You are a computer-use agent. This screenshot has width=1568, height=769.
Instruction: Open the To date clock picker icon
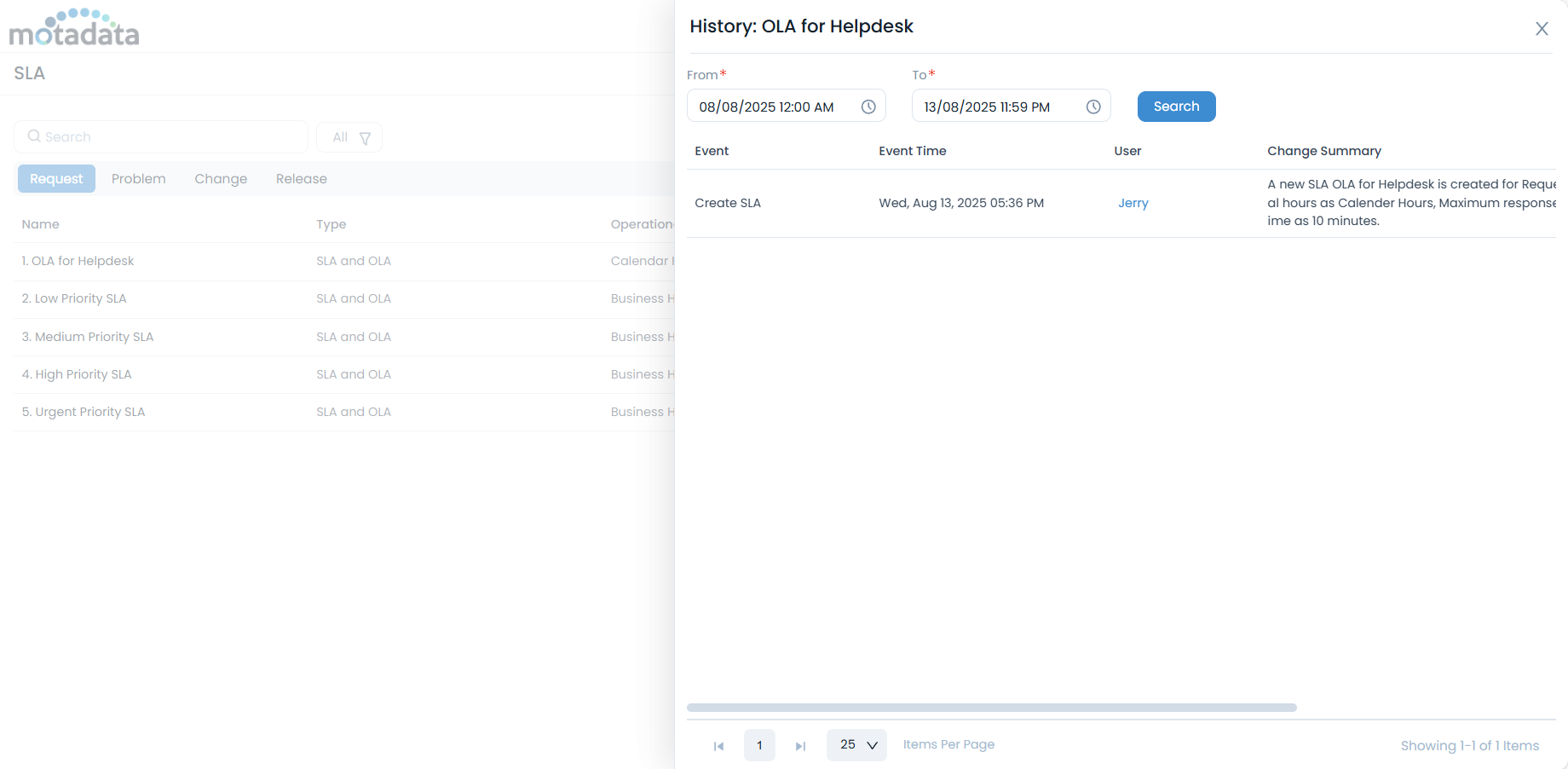coord(1093,107)
